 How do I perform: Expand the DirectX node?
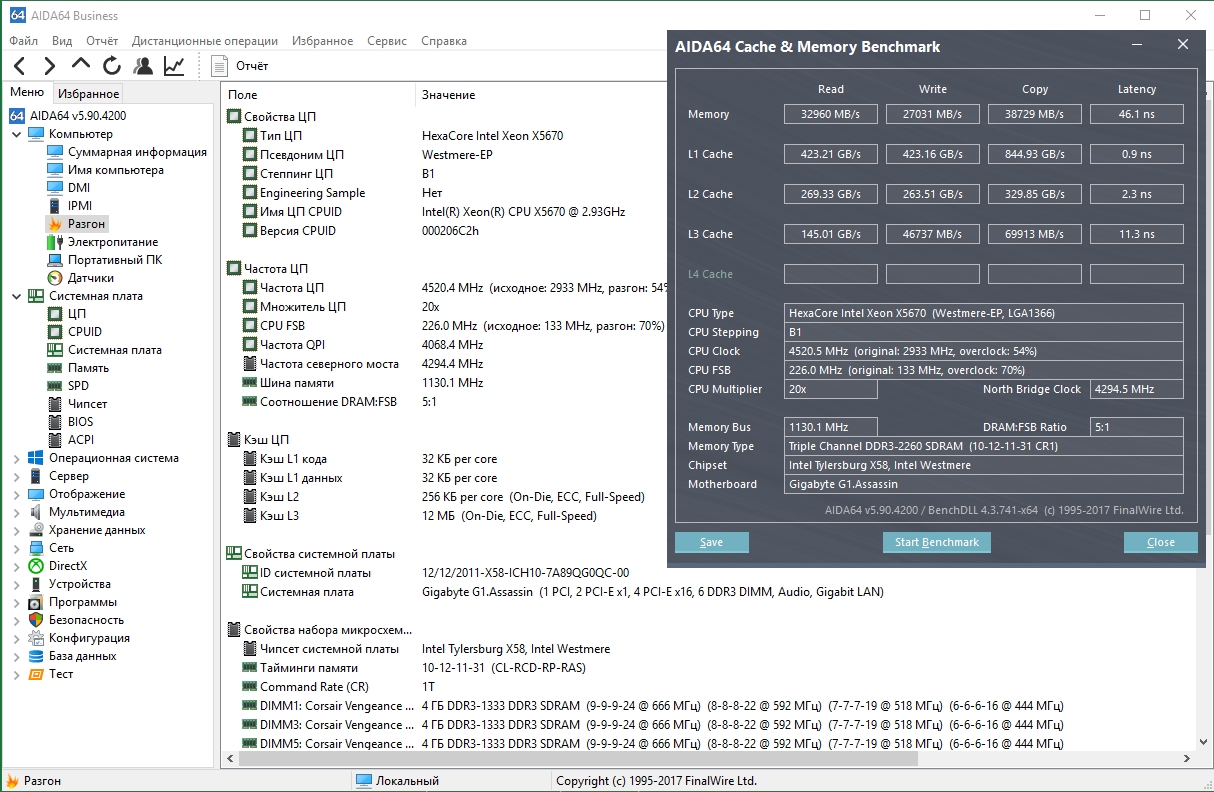17,566
